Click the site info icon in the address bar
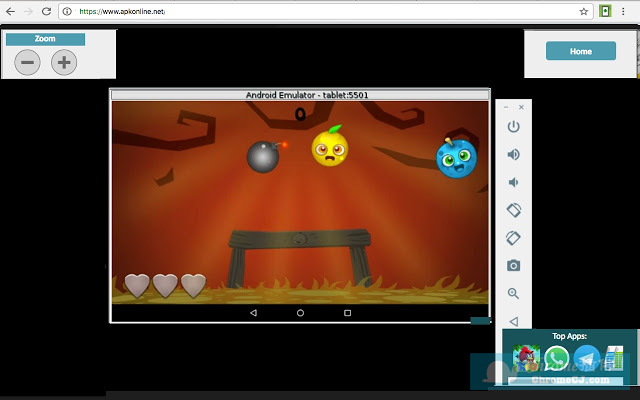640x400 pixels. click(67, 11)
